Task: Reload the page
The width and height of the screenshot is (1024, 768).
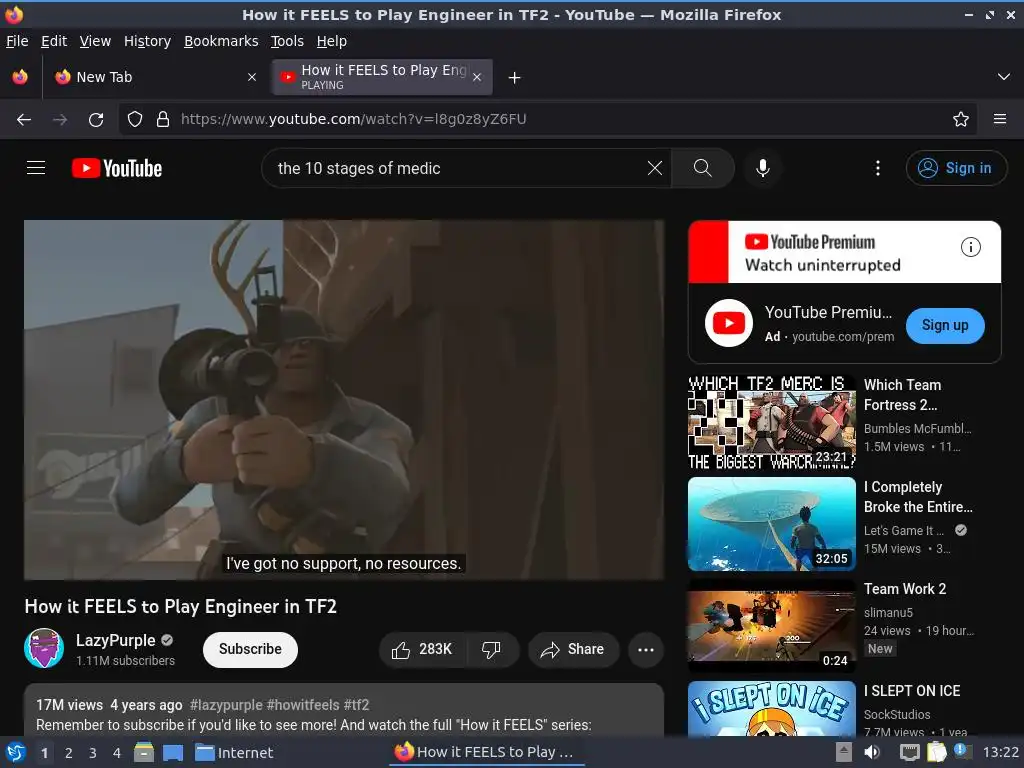Action: [x=96, y=120]
